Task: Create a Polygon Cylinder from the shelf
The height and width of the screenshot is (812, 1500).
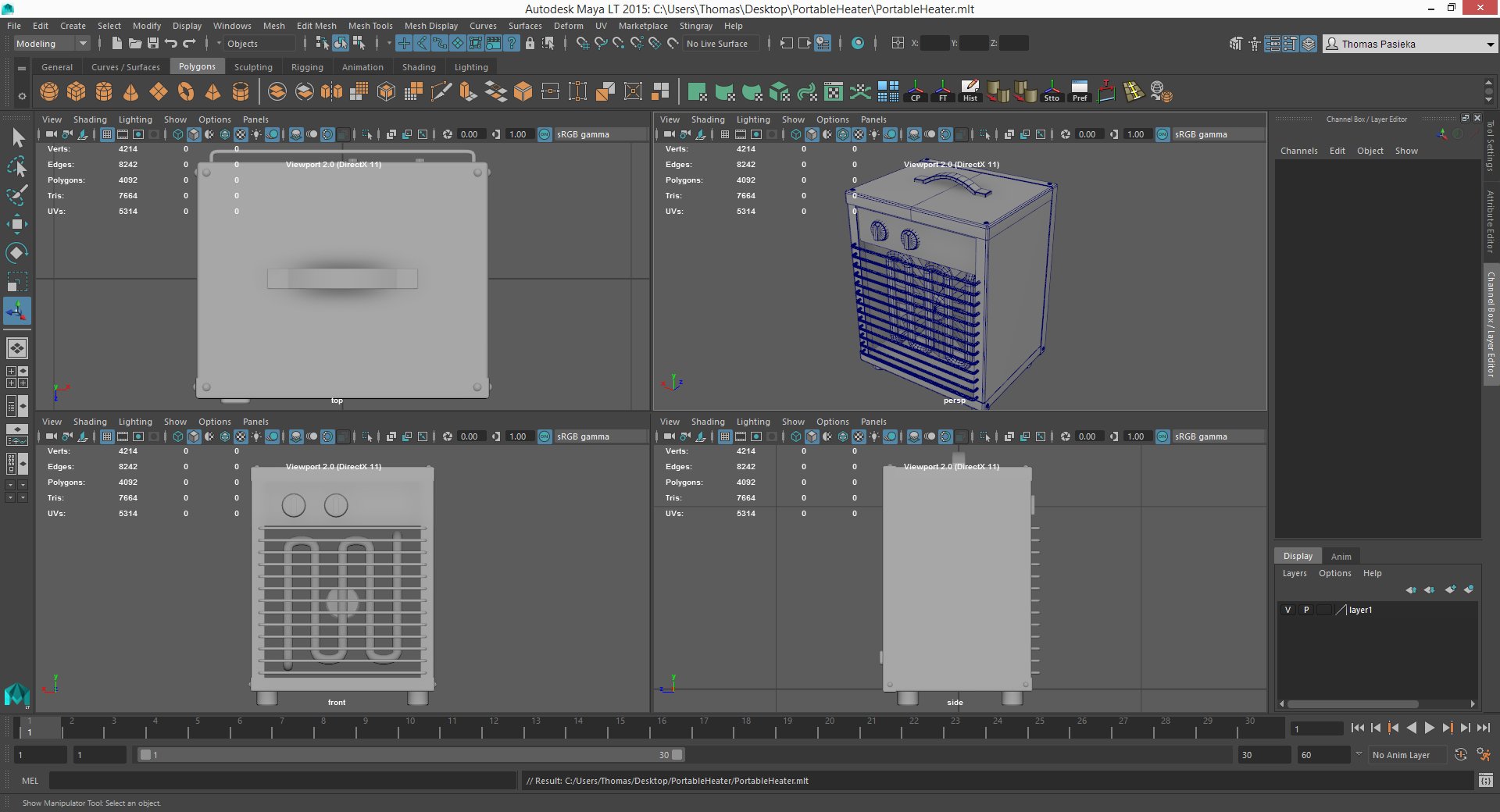Action: pos(102,91)
